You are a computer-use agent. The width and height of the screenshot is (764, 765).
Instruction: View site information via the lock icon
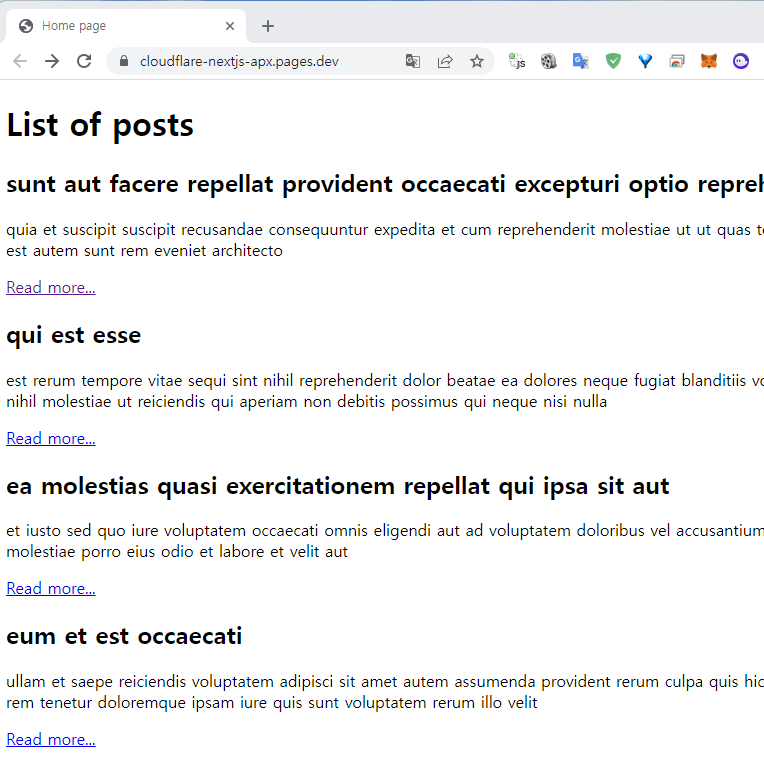[x=124, y=61]
